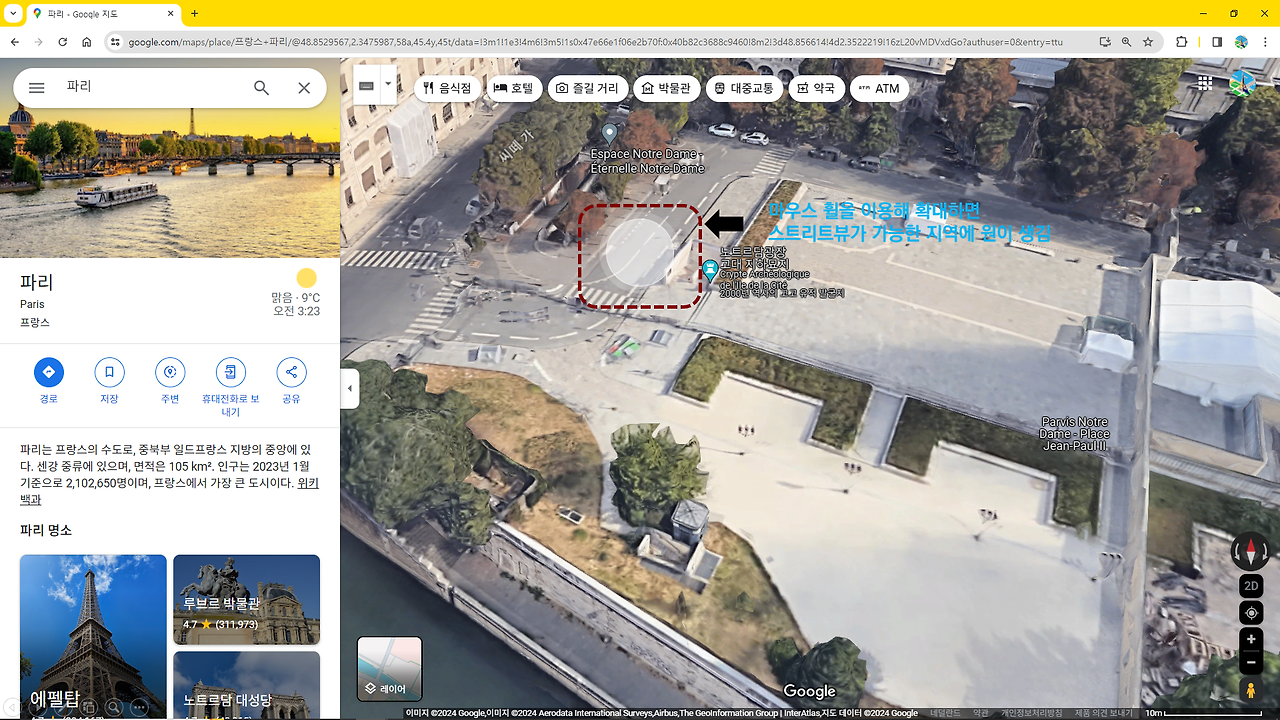Zoom out with the minus button
The image size is (1280, 720).
tap(1251, 662)
